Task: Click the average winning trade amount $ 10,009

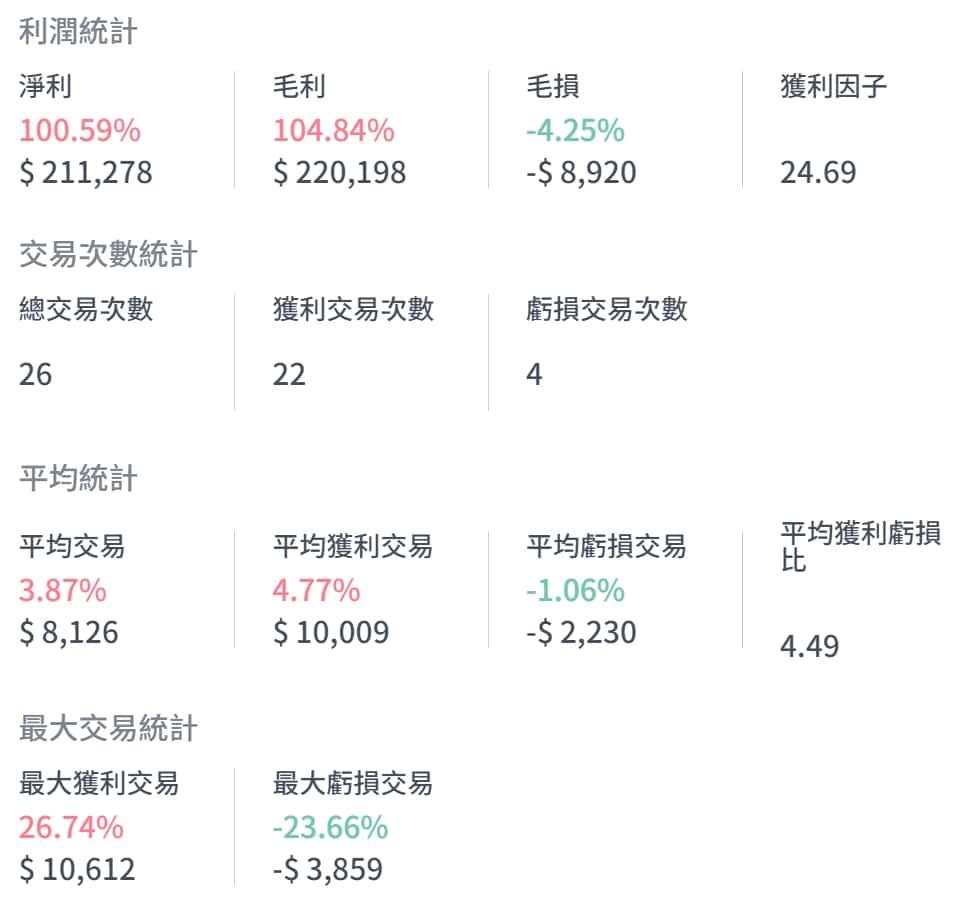Action: pyautogui.click(x=331, y=633)
